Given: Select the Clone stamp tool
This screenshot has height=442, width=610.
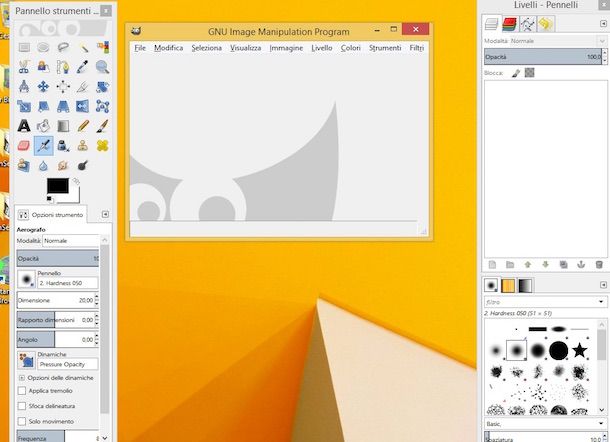Looking at the screenshot, I should [83, 146].
